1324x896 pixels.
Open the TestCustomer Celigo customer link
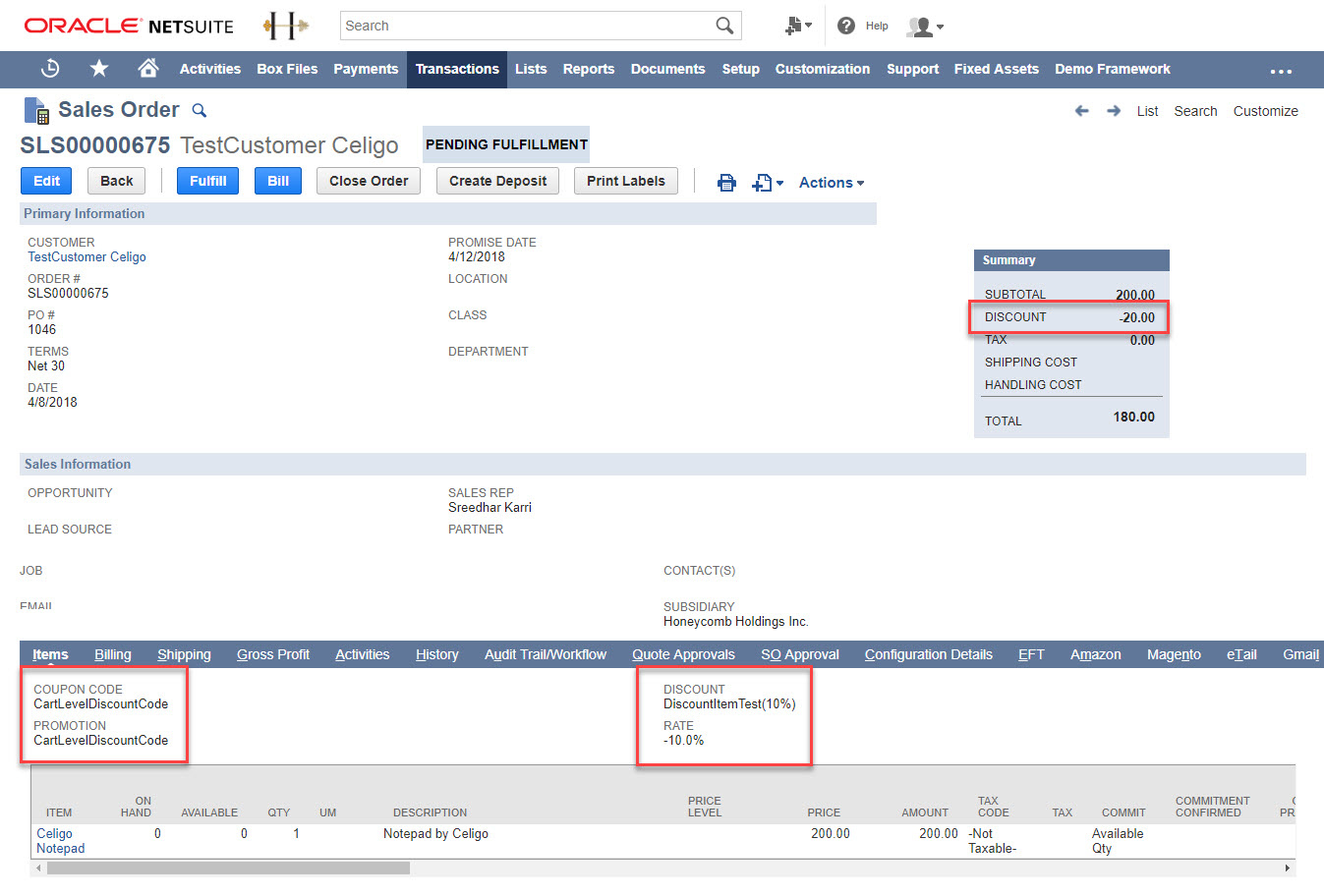(x=86, y=256)
